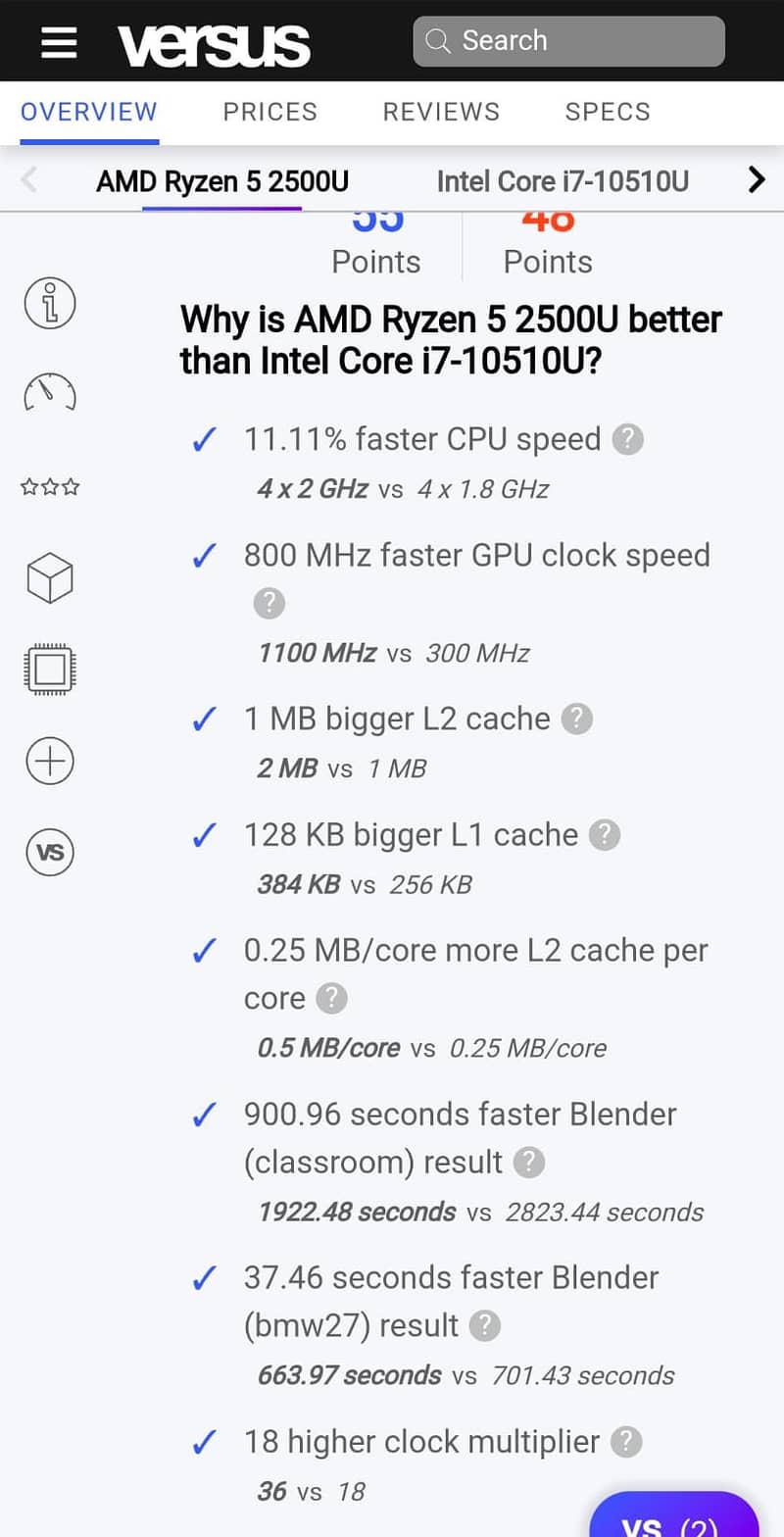Click the three stars sidebar icon
Screen dimensions: 784x1537
point(50,487)
